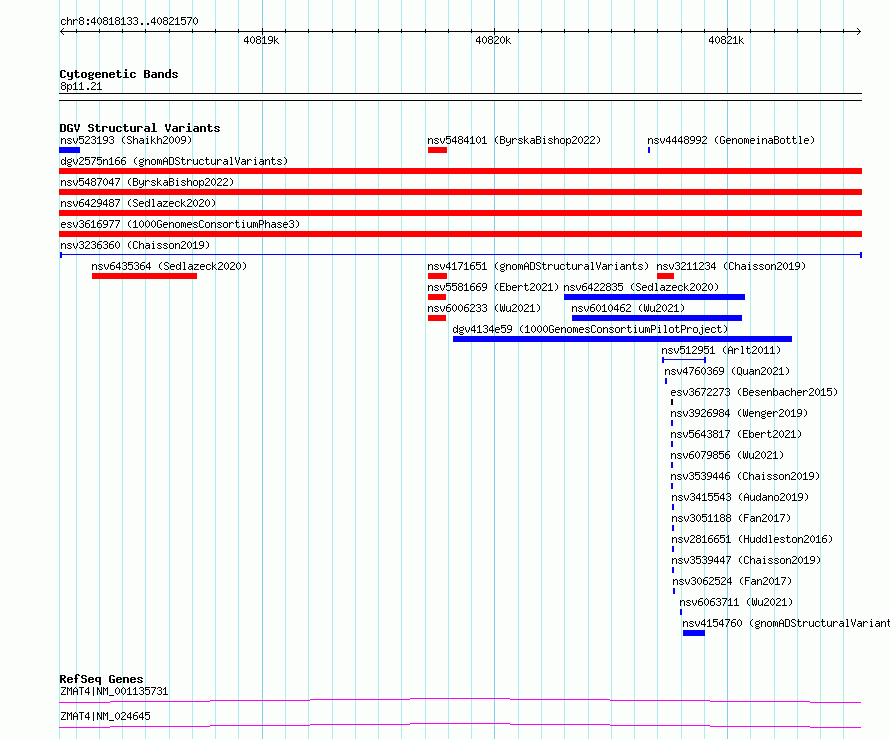Click the blue nsv4154760 variant bar
Screen dimensions: 890x739
694,633
